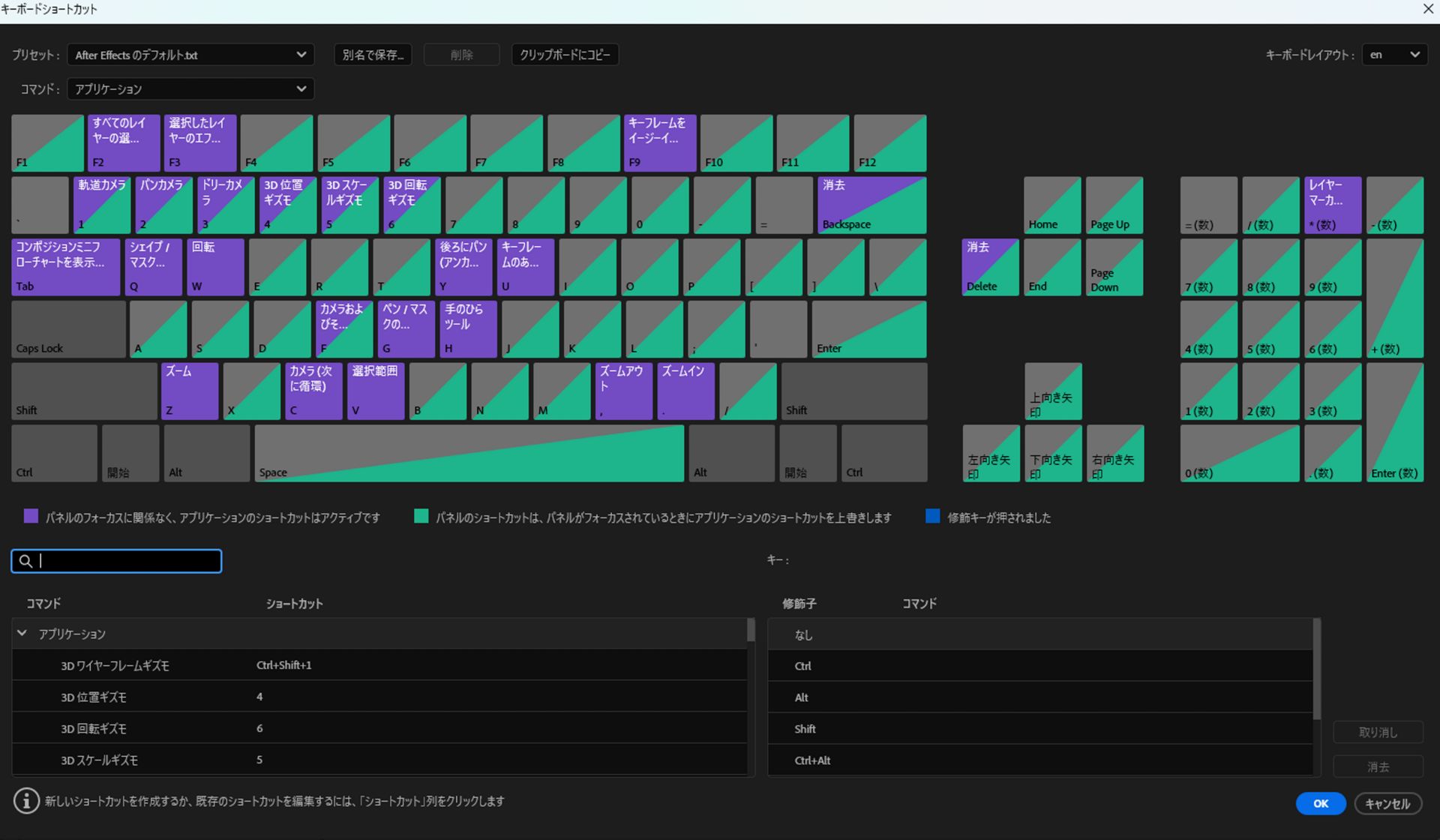Select the Z key assigned to ズーム
1440x840 pixels.
pyautogui.click(x=189, y=391)
